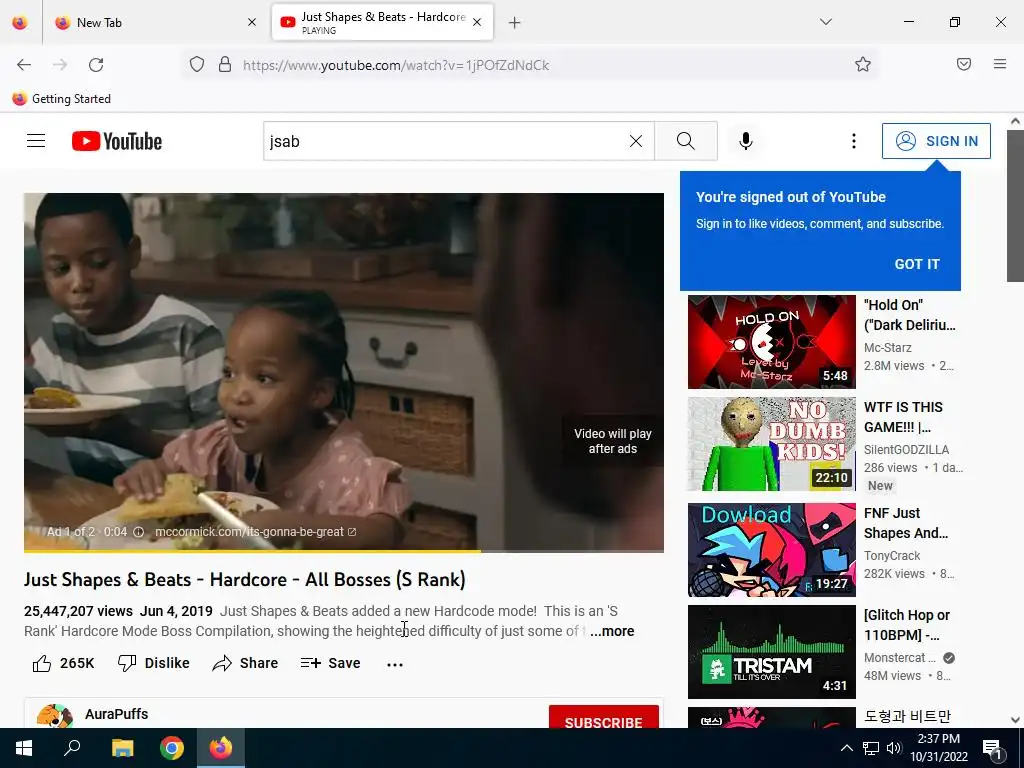Open the Share dialog

(246, 663)
